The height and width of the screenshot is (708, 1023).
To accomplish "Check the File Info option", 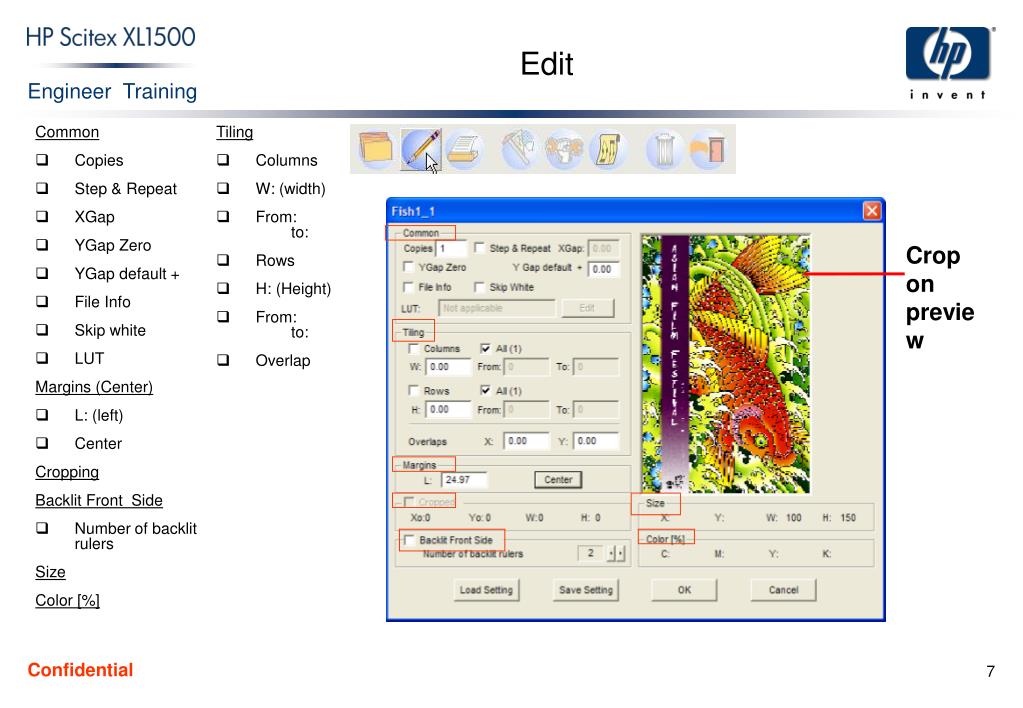I will point(408,286).
